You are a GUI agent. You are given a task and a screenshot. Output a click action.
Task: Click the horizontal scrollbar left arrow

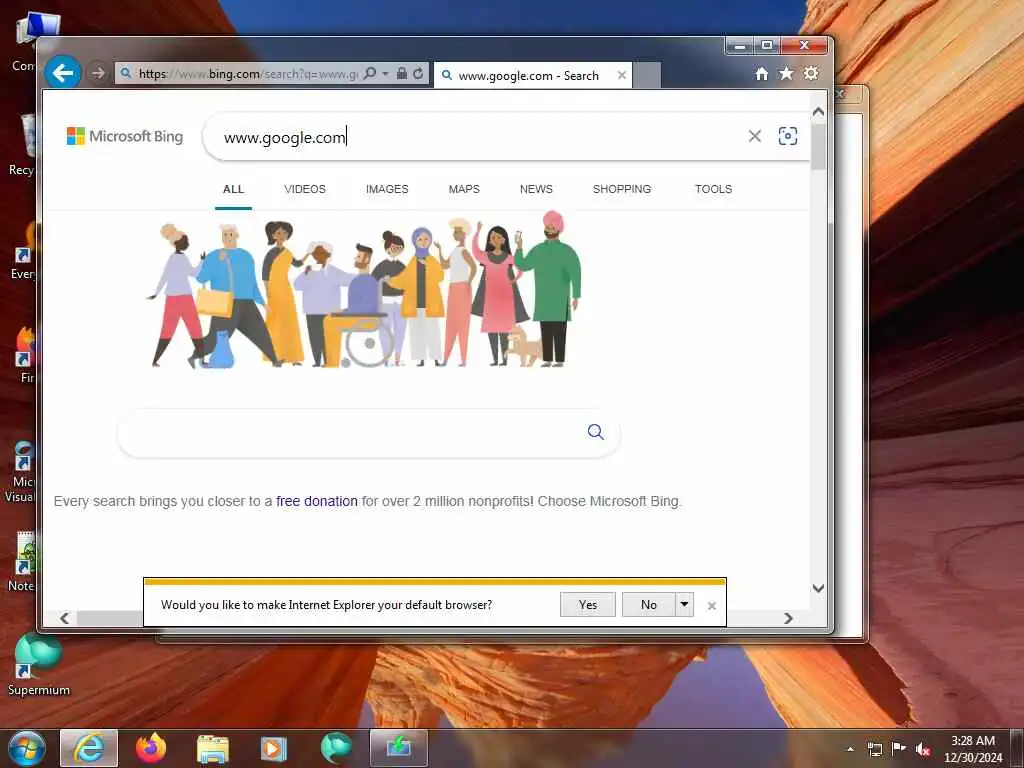(64, 618)
